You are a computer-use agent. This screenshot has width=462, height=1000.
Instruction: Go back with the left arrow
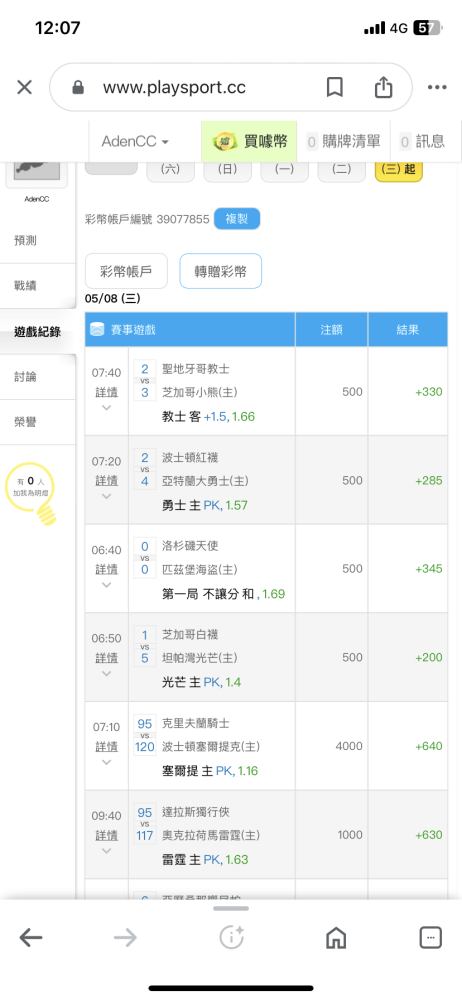(x=31, y=937)
